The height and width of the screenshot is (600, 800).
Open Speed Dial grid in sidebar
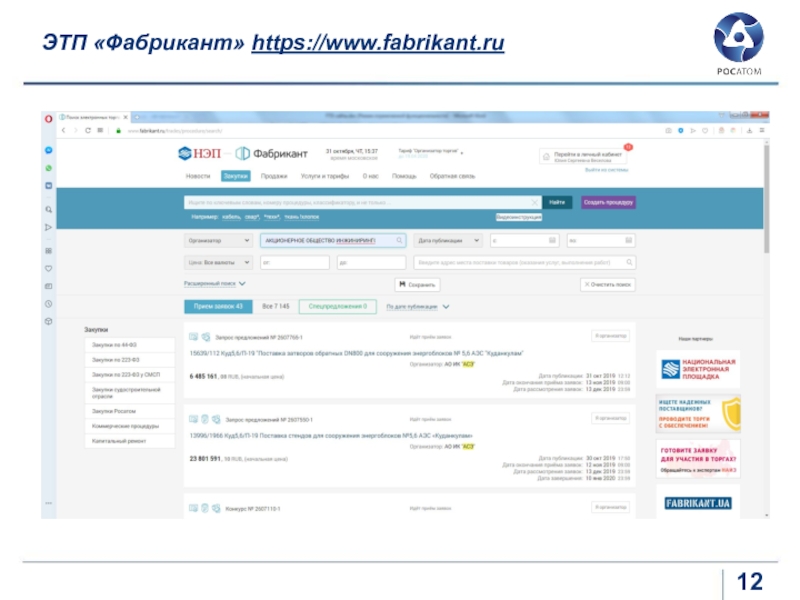click(48, 251)
